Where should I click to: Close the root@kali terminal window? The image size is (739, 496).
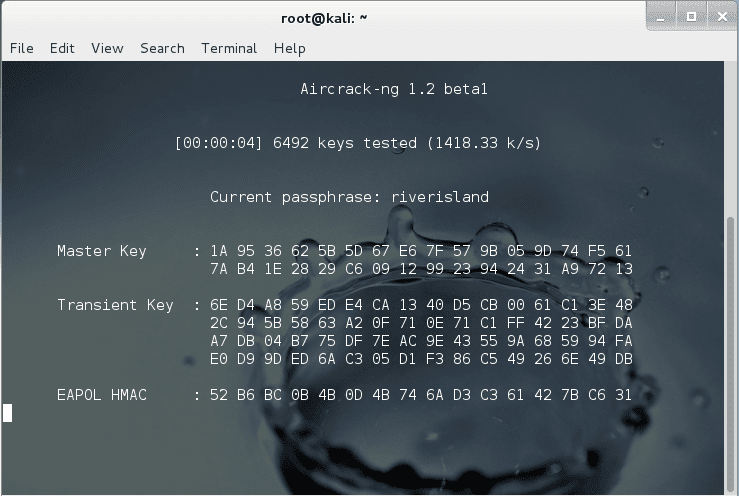click(723, 17)
